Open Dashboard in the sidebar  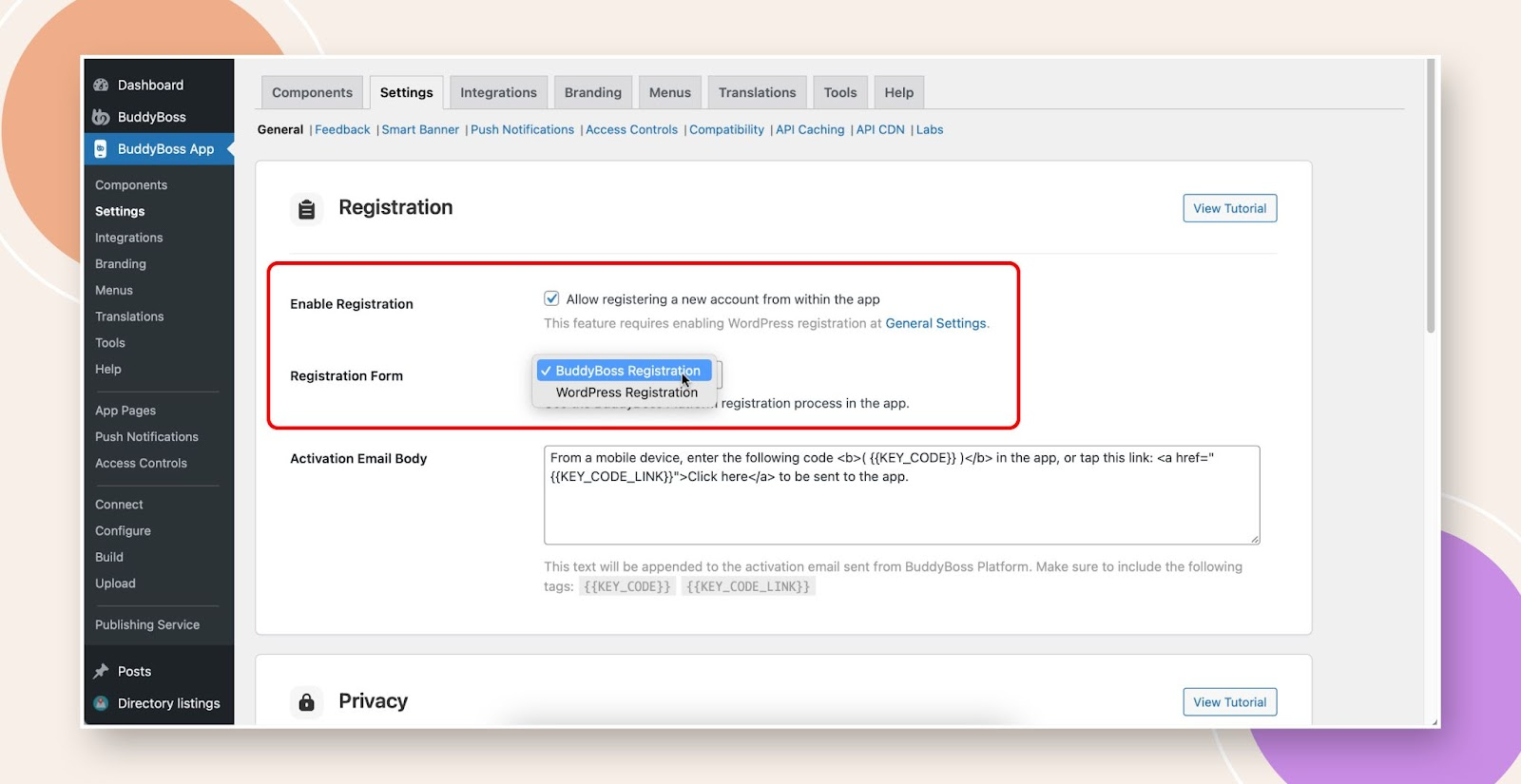(x=159, y=86)
